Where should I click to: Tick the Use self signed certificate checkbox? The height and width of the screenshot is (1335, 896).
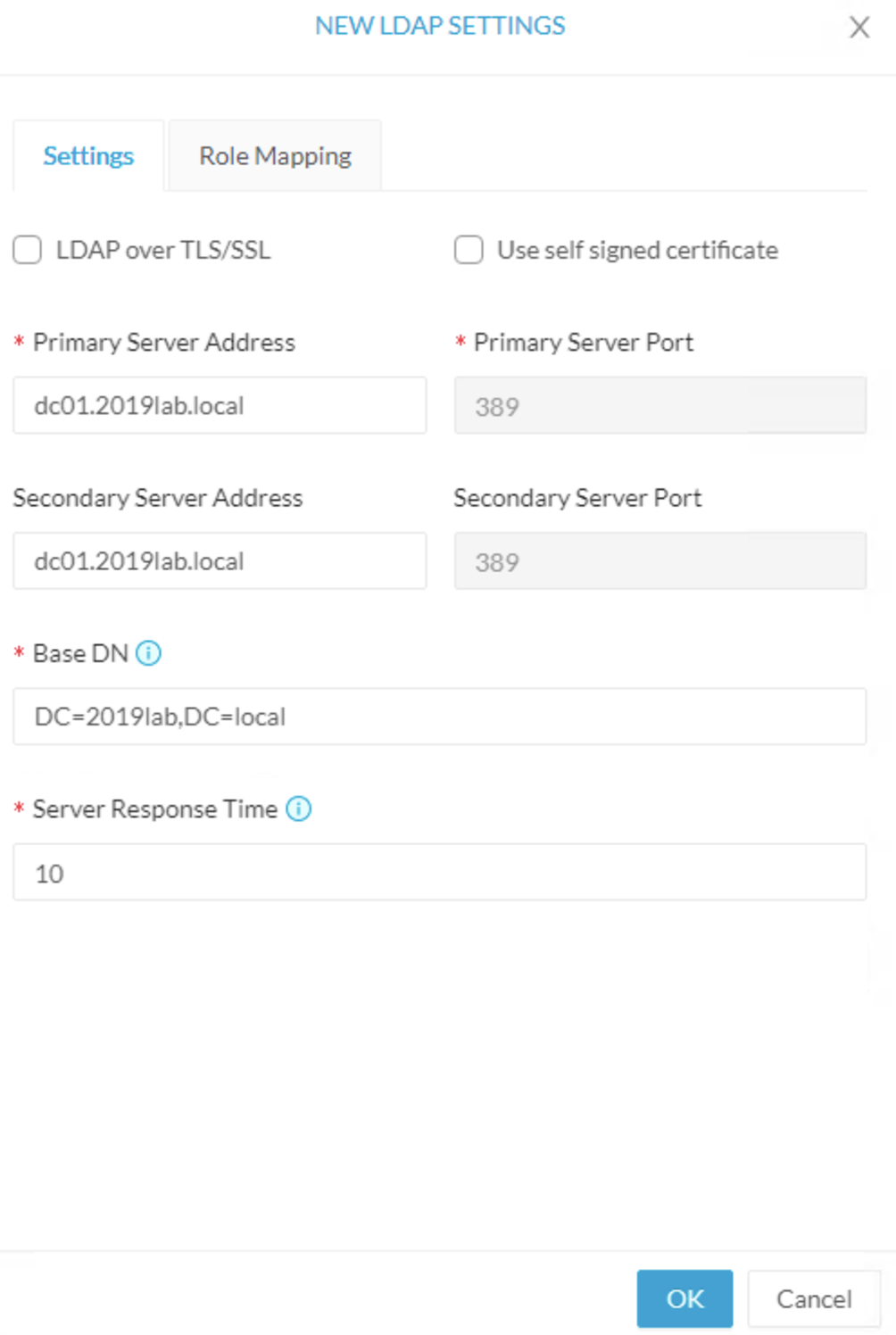click(x=469, y=250)
